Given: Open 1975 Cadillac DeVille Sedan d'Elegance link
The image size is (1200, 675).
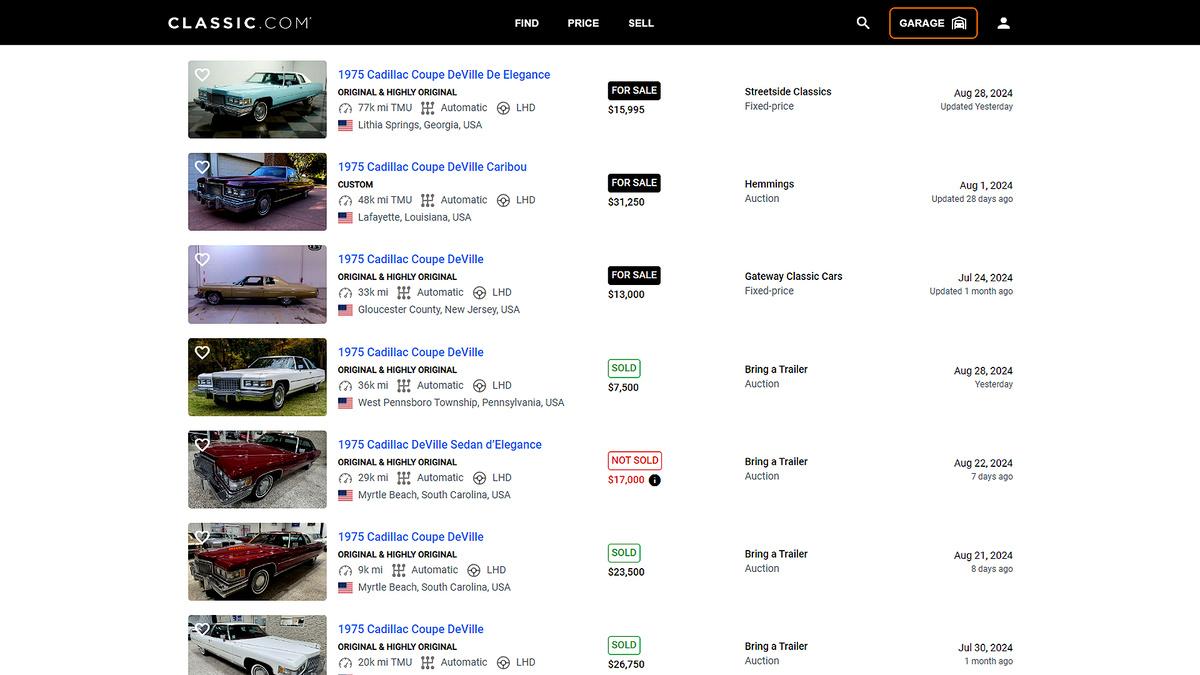Looking at the screenshot, I should pos(439,445).
